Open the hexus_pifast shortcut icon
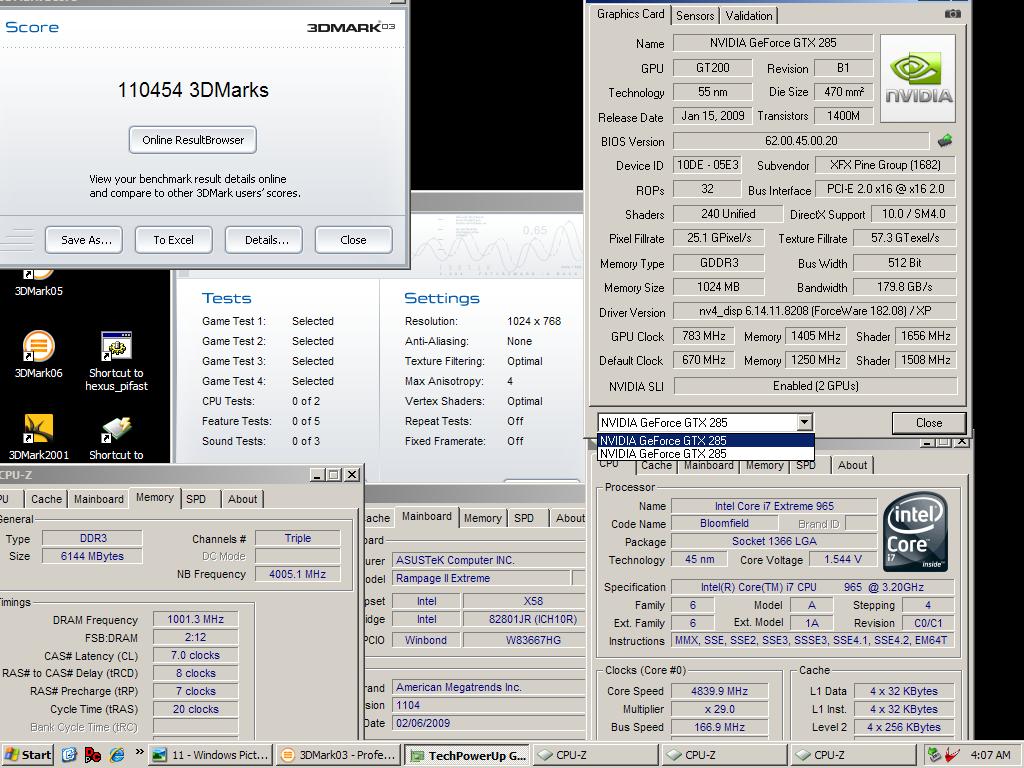The image size is (1024, 768). (116, 361)
